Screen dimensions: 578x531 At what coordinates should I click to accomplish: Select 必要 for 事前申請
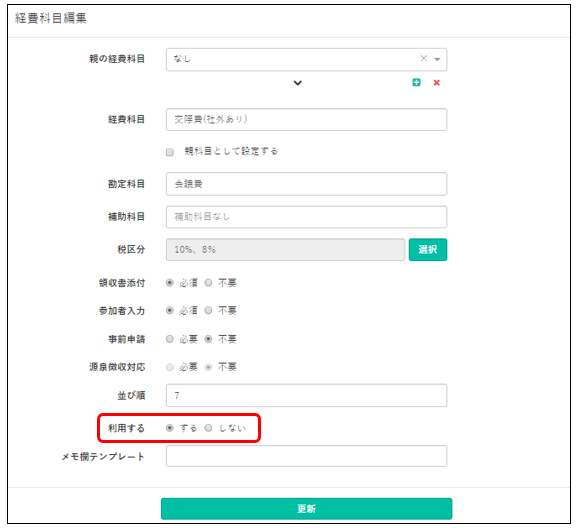[x=170, y=339]
